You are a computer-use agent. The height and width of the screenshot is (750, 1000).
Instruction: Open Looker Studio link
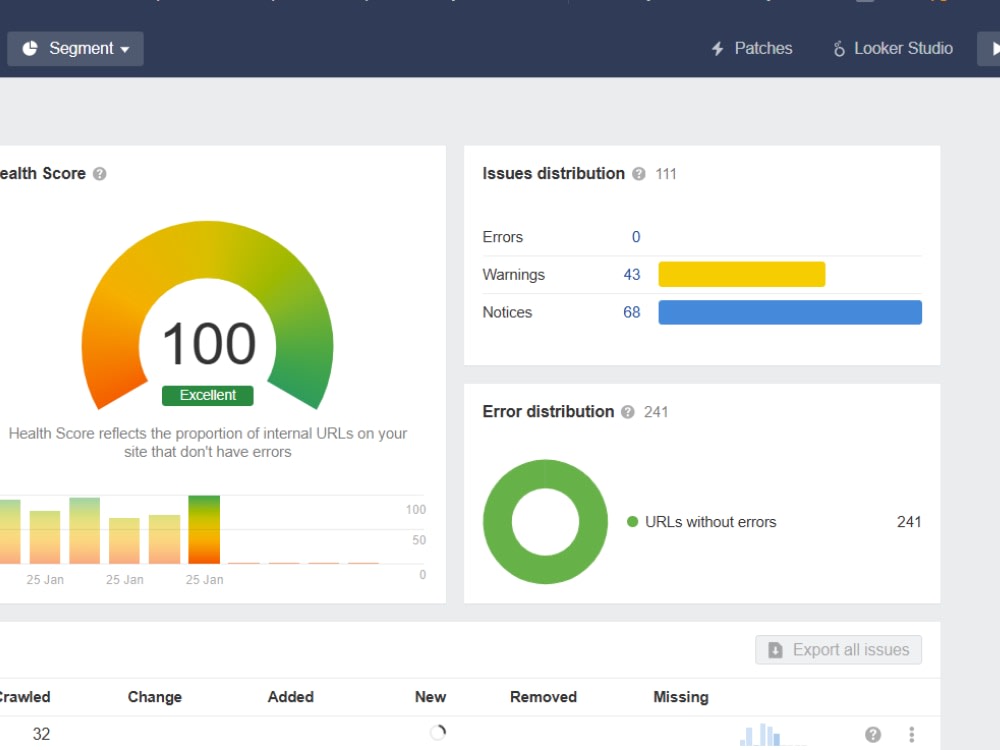893,48
